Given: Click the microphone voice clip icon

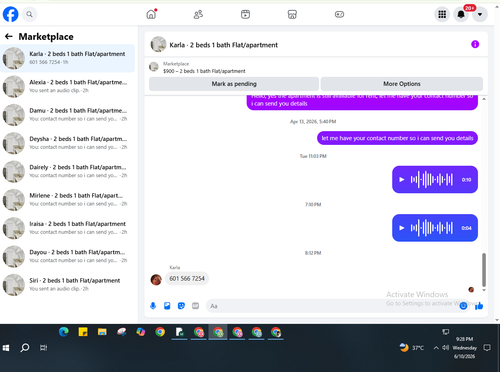Looking at the screenshot, I should (153, 306).
